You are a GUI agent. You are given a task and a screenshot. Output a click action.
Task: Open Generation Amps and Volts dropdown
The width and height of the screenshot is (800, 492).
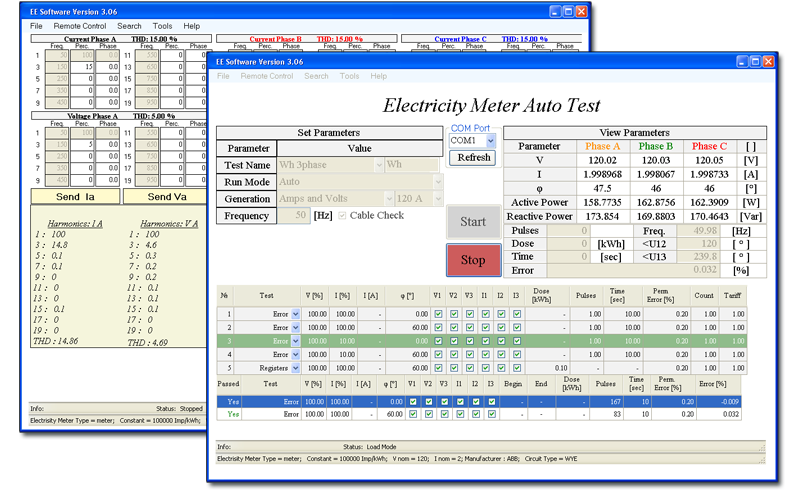click(389, 199)
